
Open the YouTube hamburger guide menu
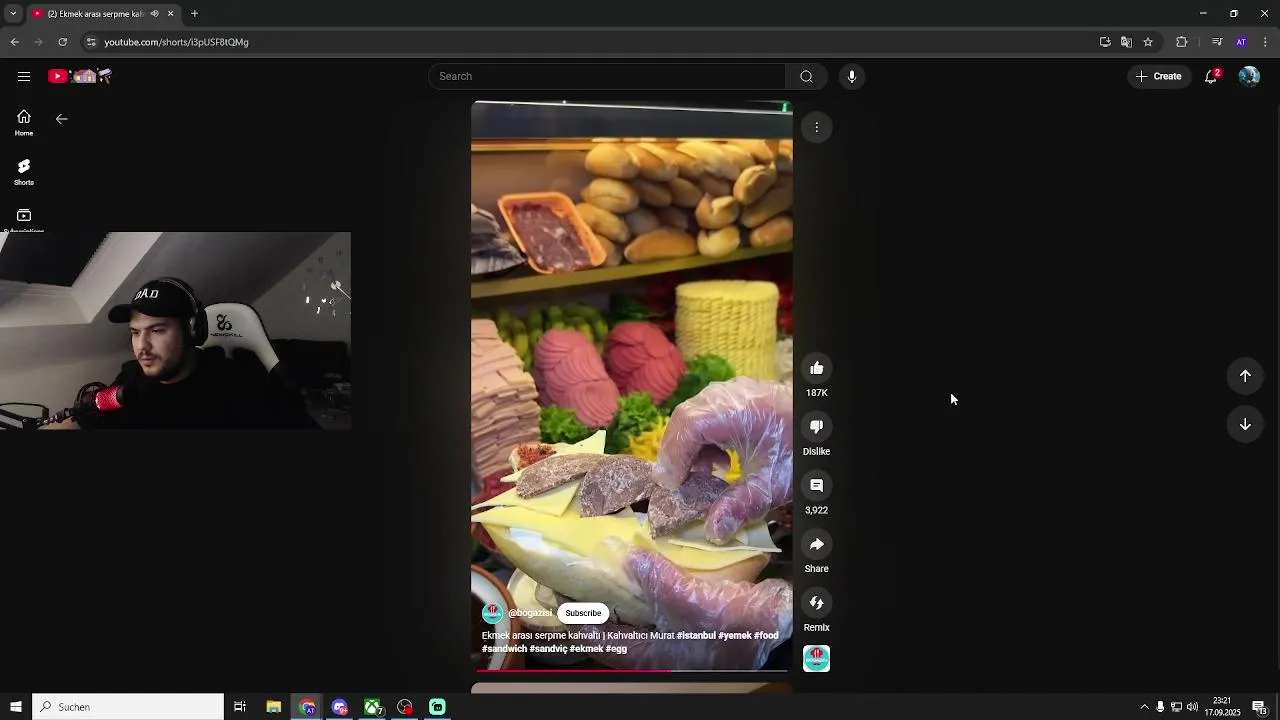24,76
